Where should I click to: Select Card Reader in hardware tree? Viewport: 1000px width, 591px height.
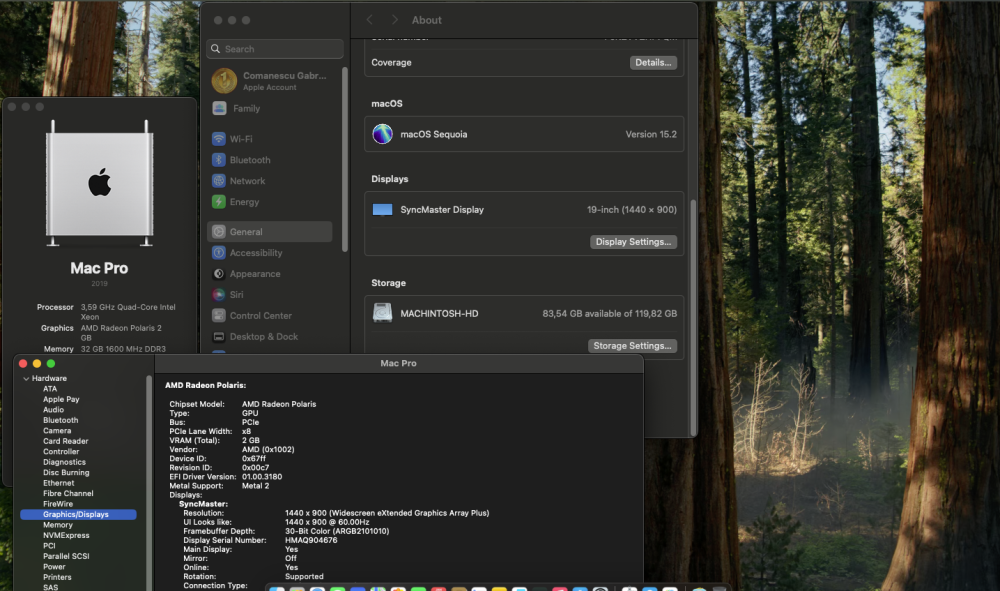click(x=66, y=441)
